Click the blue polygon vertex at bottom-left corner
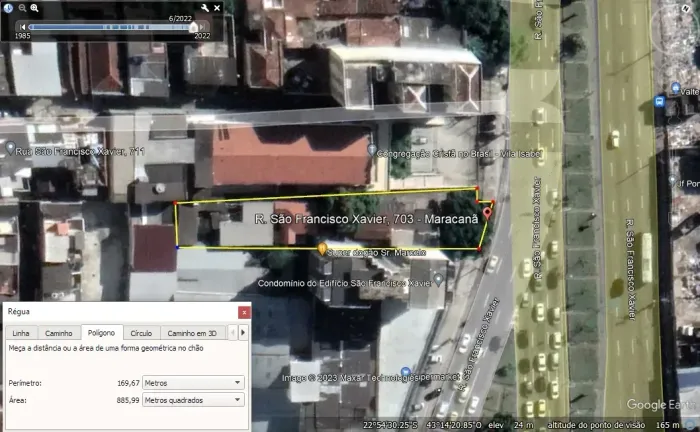 (177, 247)
